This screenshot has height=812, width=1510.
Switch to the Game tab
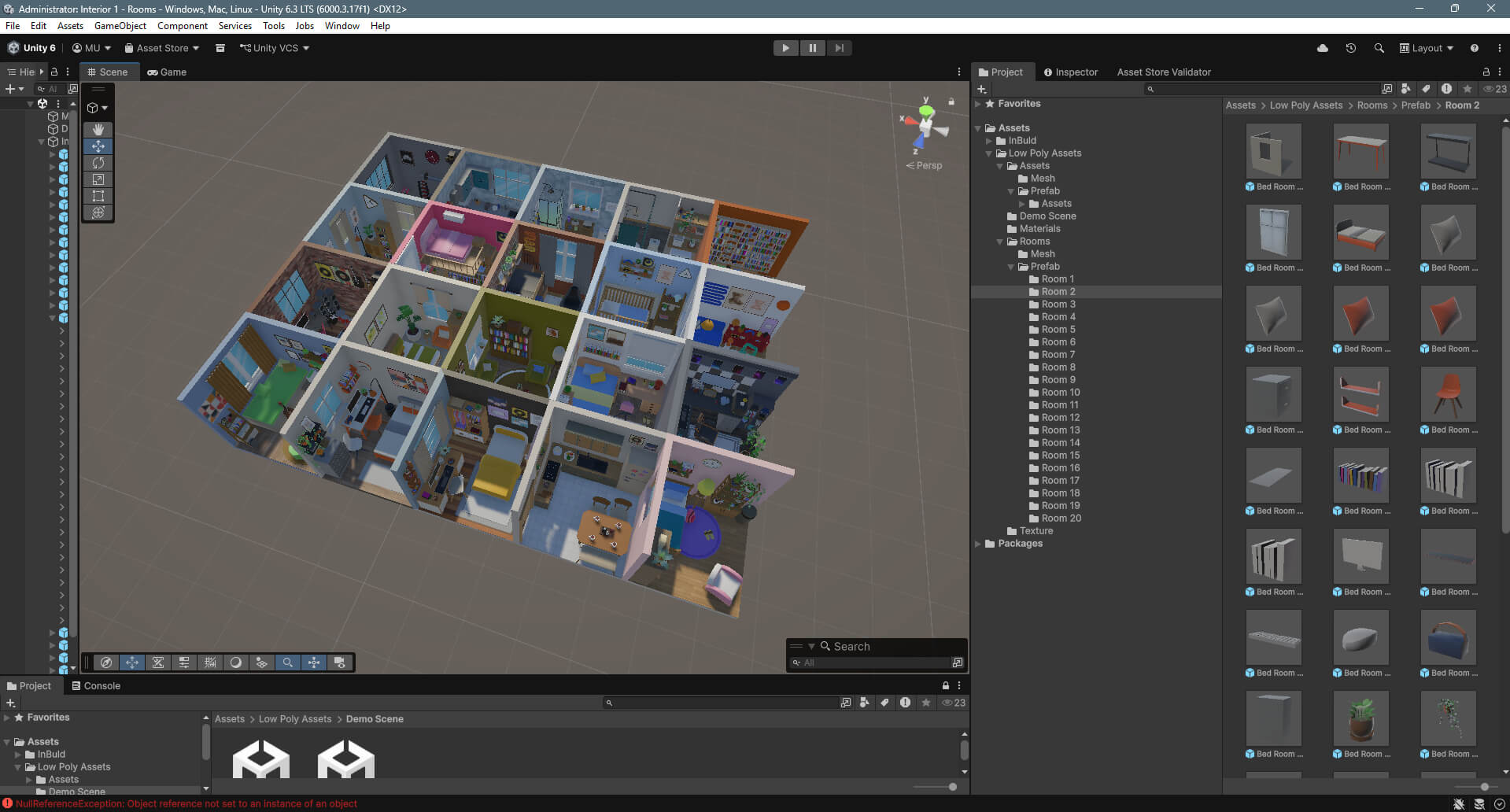[167, 72]
